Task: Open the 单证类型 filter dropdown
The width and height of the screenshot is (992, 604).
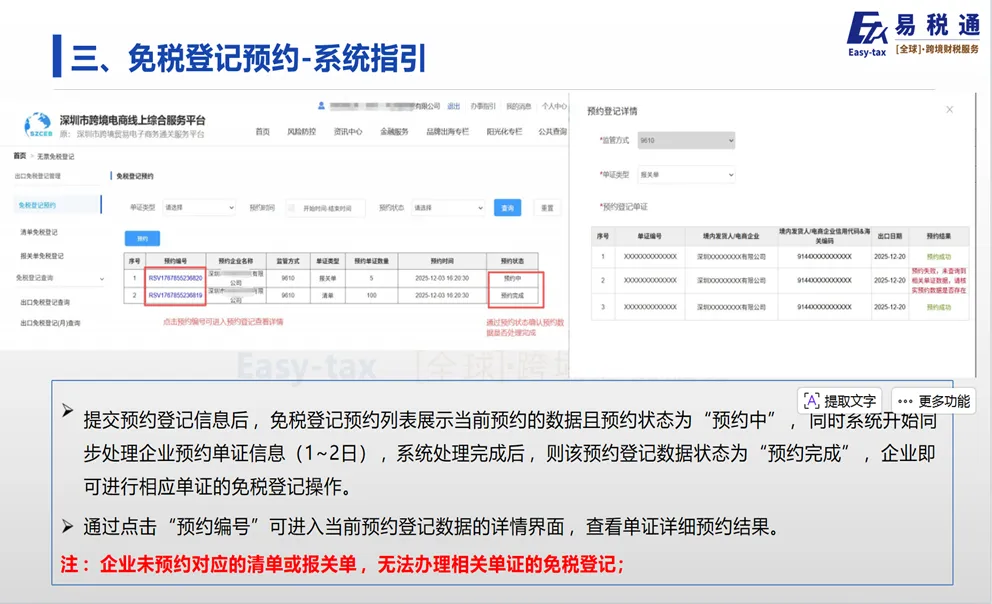Action: (x=199, y=208)
